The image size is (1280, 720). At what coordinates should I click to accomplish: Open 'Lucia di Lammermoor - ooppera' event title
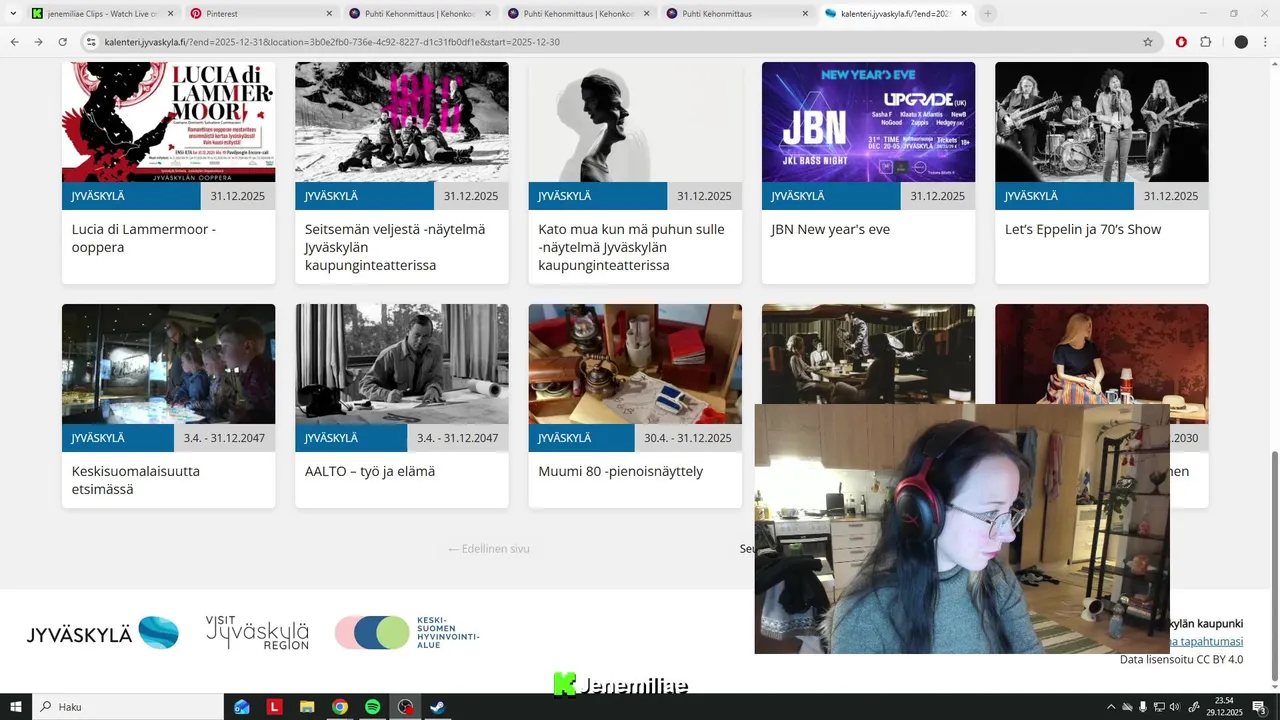(144, 238)
